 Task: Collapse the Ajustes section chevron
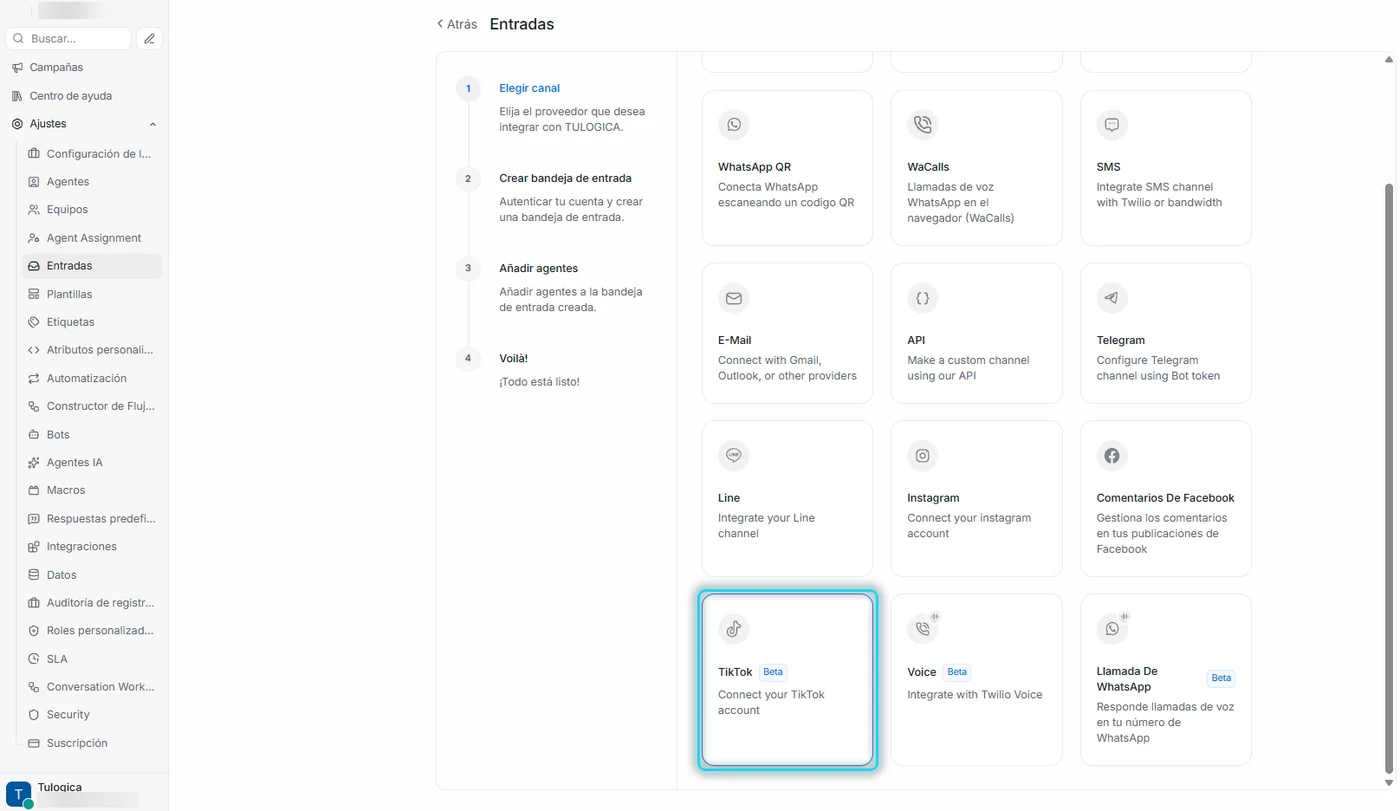point(153,124)
